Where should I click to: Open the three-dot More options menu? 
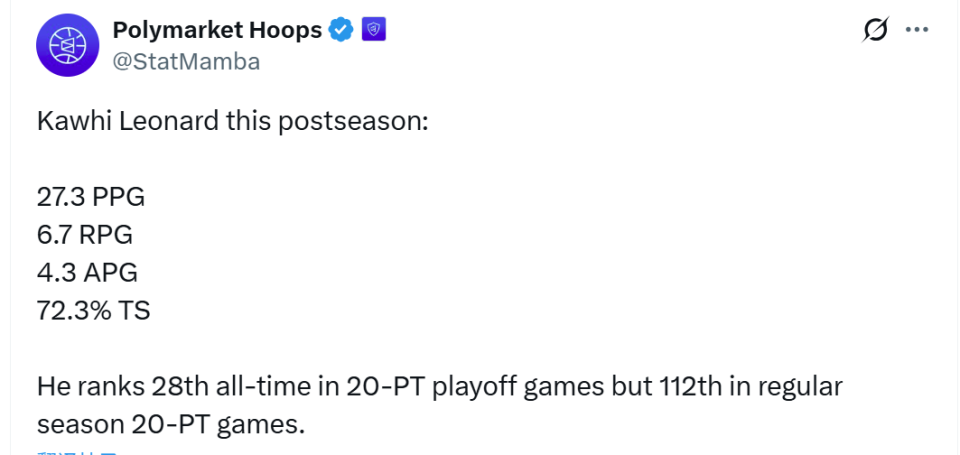pyautogui.click(x=917, y=30)
